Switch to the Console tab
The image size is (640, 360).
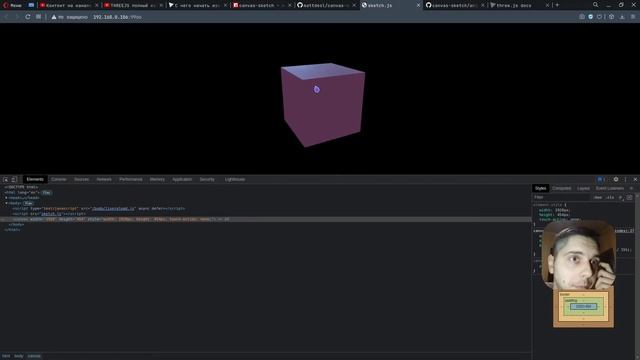coord(59,179)
